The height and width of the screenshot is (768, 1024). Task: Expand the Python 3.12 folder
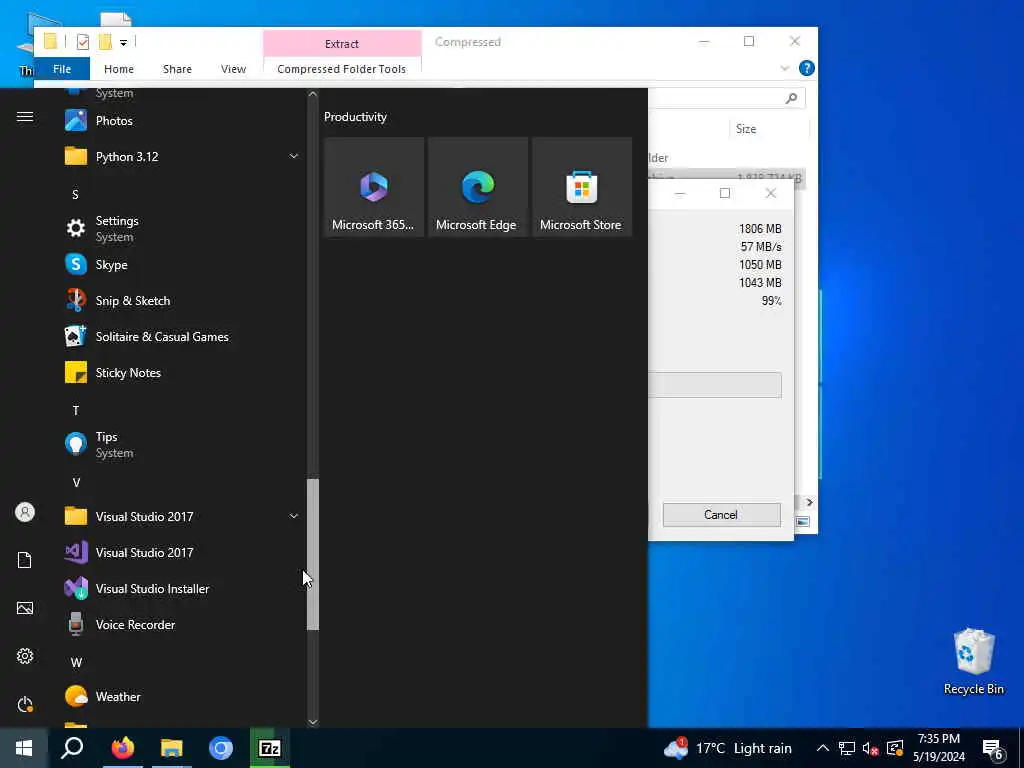pos(180,157)
